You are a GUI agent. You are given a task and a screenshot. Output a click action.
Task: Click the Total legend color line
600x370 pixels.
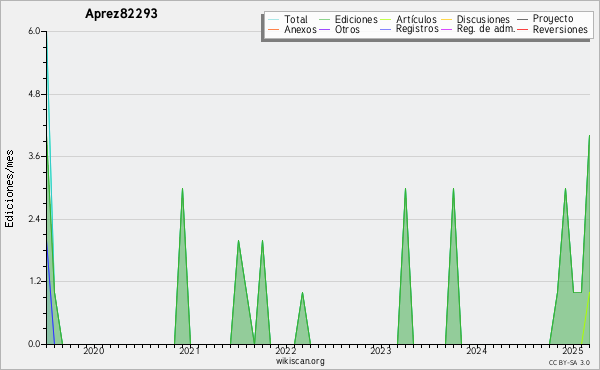point(273,20)
